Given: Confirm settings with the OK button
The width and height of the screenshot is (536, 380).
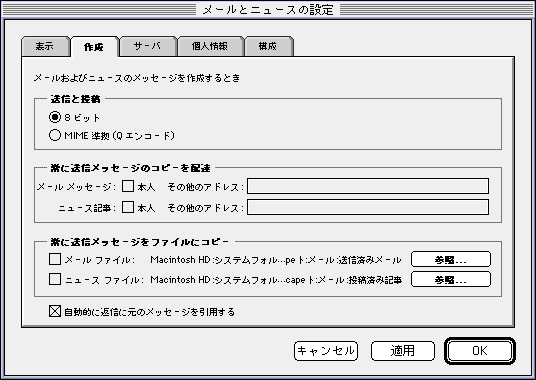Looking at the screenshot, I should (x=480, y=351).
